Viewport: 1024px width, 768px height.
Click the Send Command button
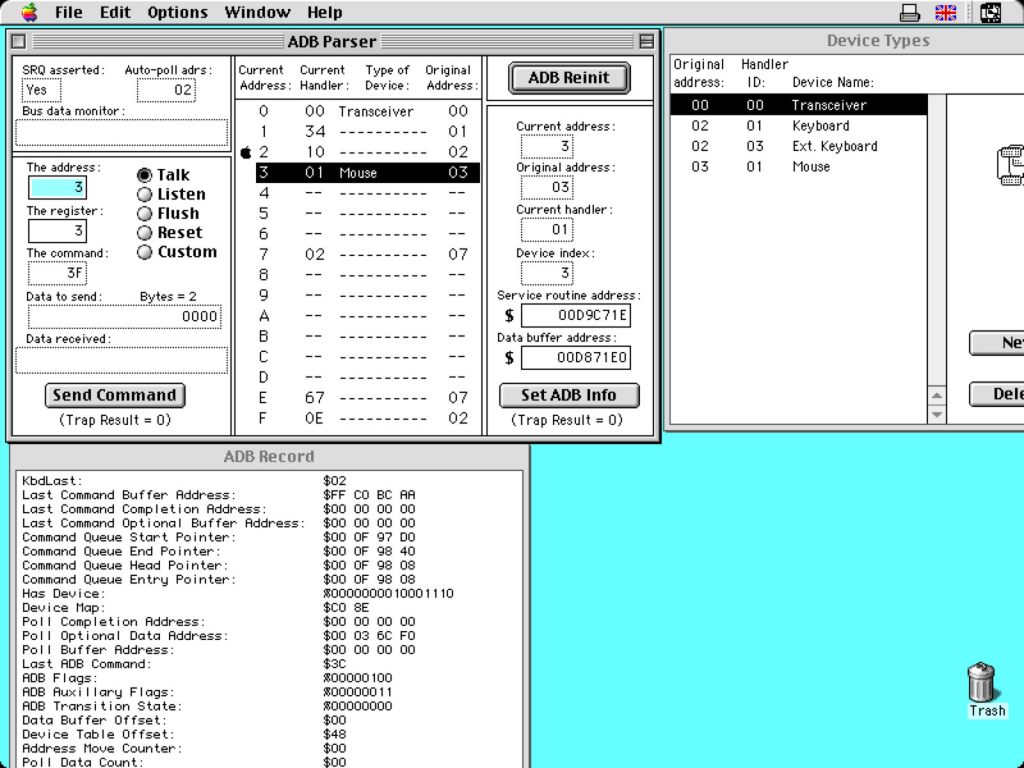[115, 395]
